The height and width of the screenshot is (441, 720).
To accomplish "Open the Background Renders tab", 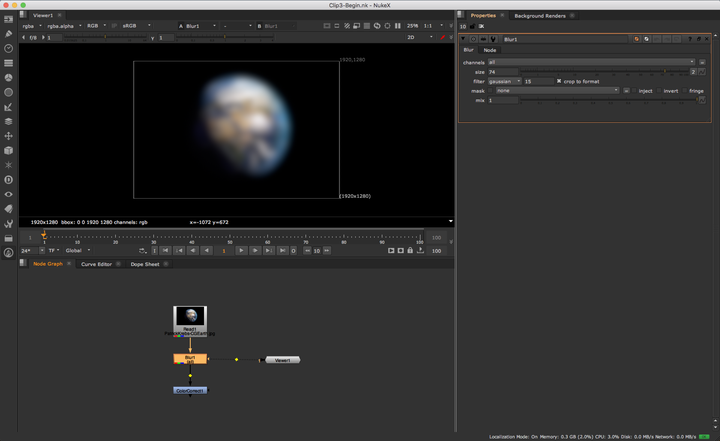I will point(541,16).
